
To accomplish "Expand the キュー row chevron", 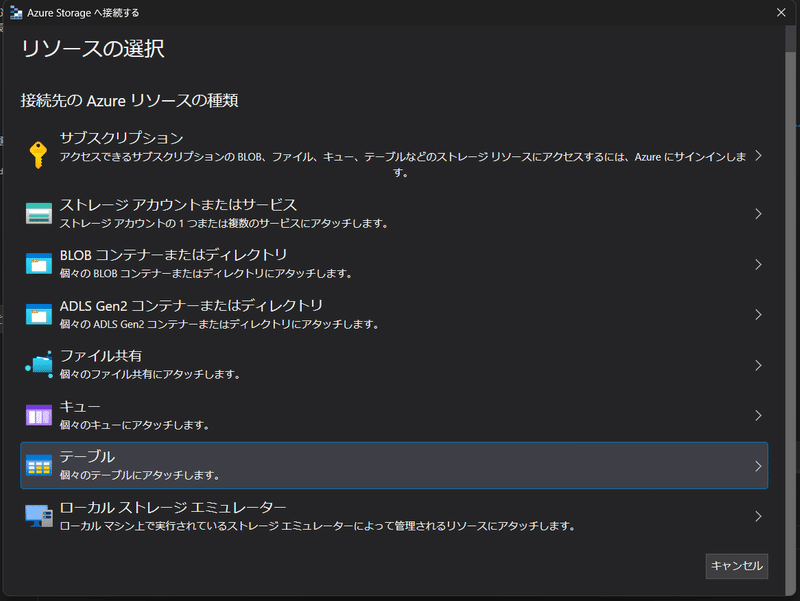I will (x=758, y=416).
